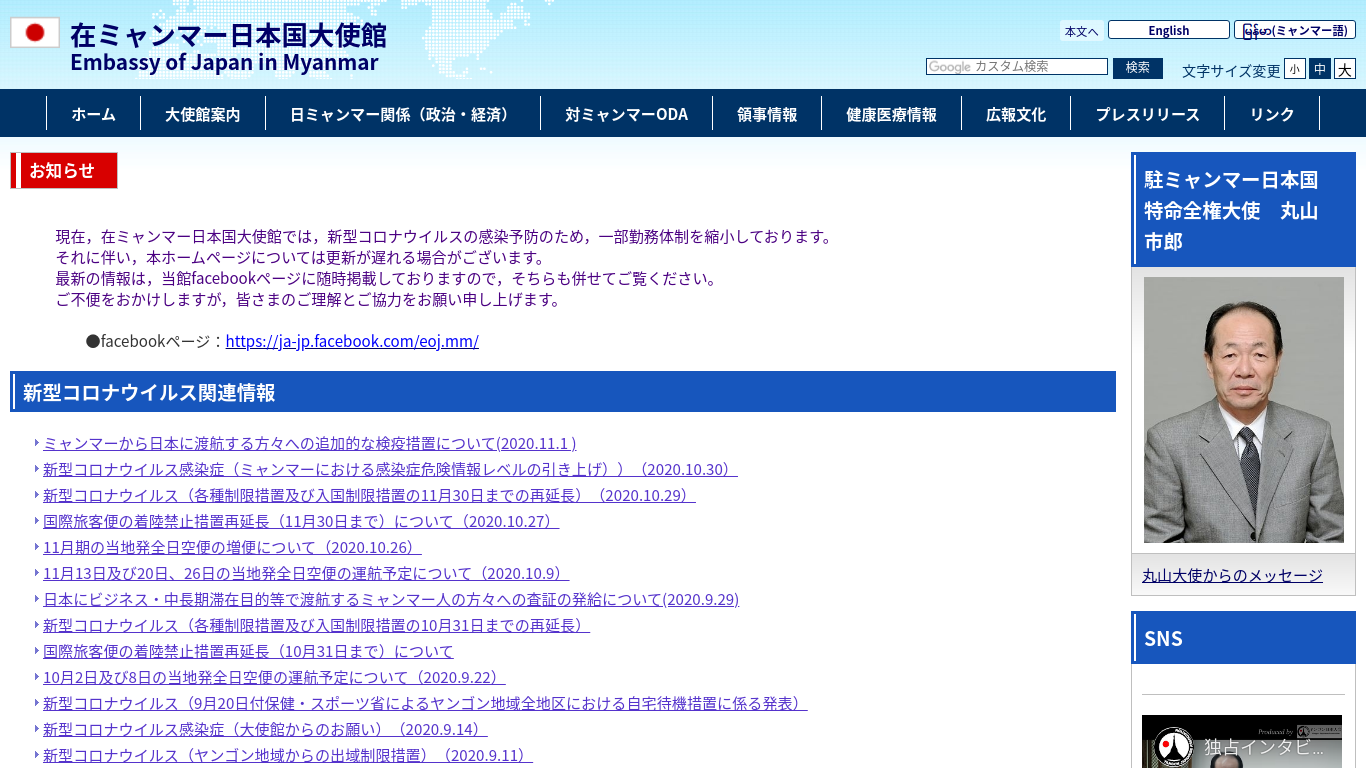Open landing ban re-extension 10月31日まで link

(248, 651)
